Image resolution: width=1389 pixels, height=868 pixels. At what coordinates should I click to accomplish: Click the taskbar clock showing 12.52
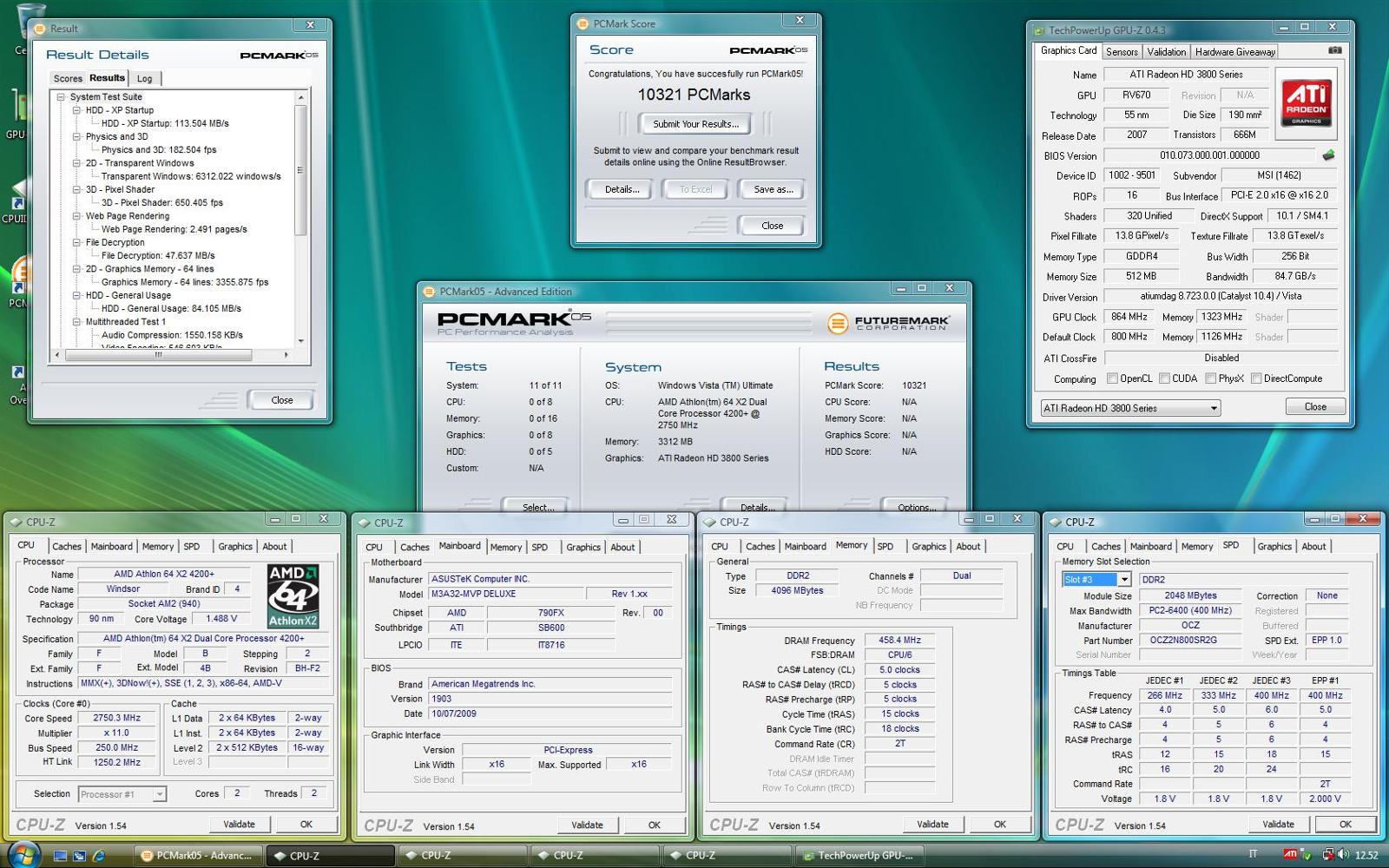(1366, 856)
